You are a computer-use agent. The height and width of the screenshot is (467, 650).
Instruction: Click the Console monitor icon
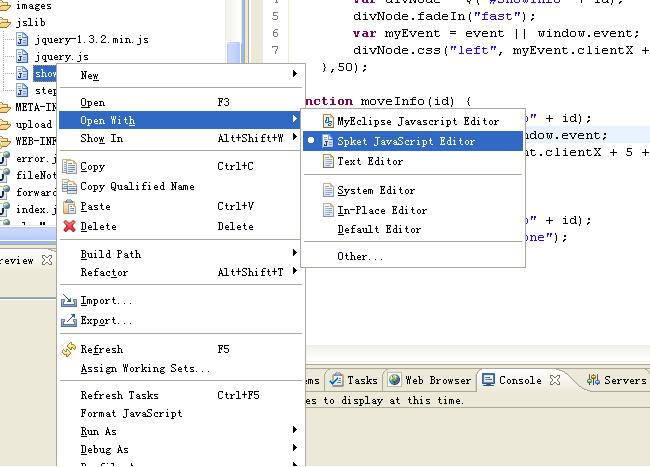pos(488,380)
